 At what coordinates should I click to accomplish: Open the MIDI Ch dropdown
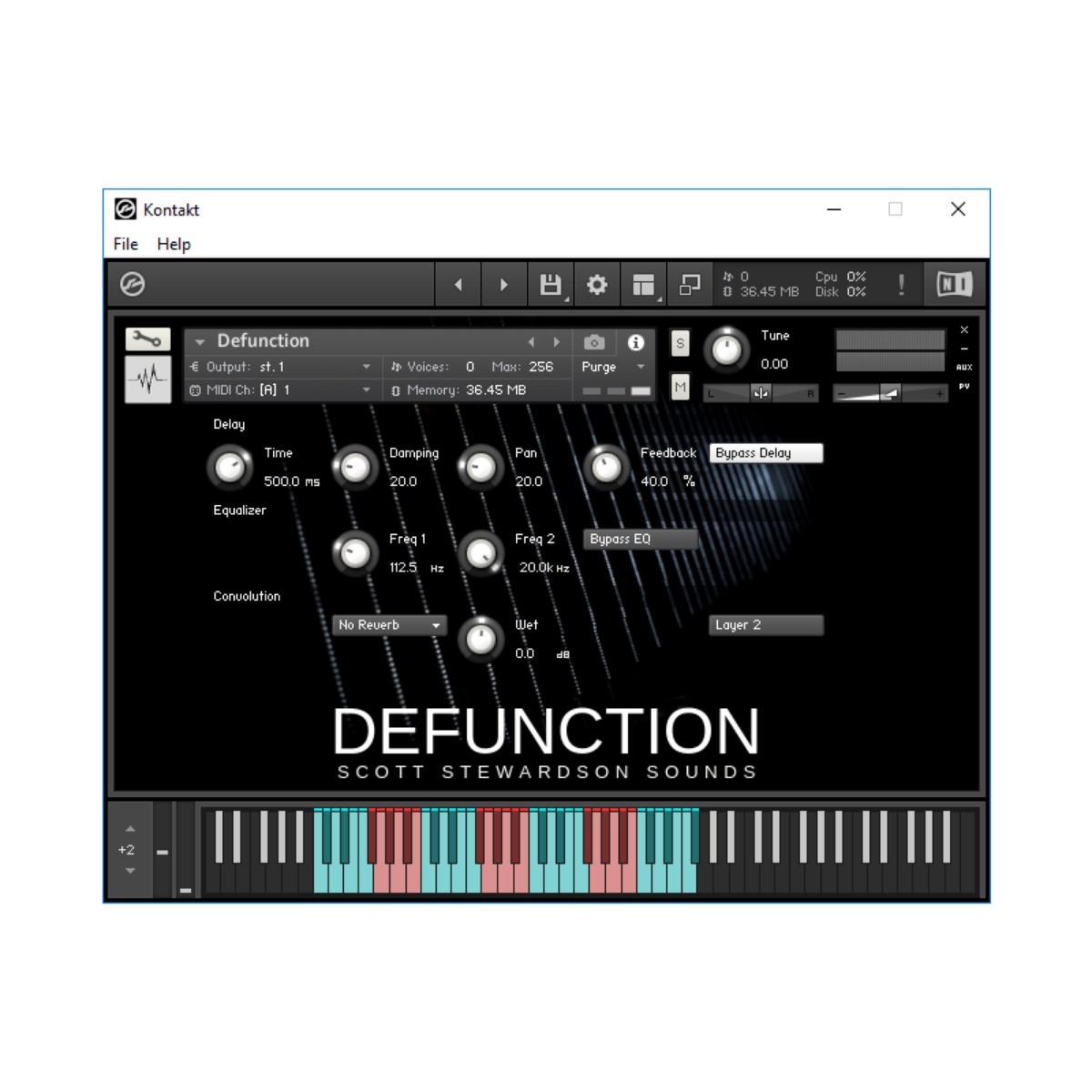[281, 390]
